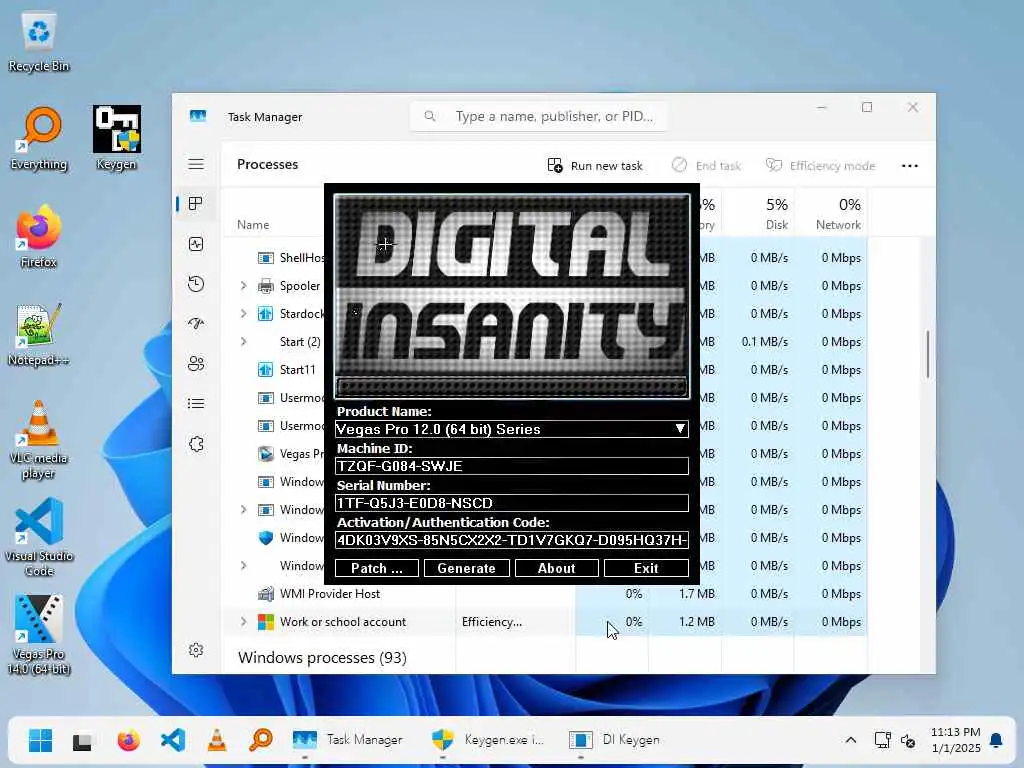Open VLC media player desktop shortcut
This screenshot has height=768, width=1024.
click(39, 440)
